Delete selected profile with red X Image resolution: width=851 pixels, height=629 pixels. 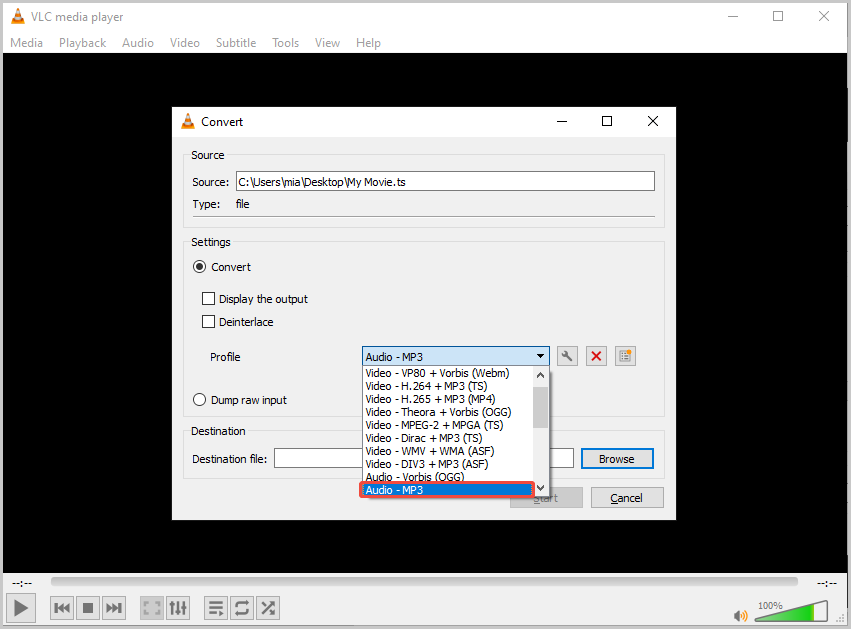click(x=596, y=357)
